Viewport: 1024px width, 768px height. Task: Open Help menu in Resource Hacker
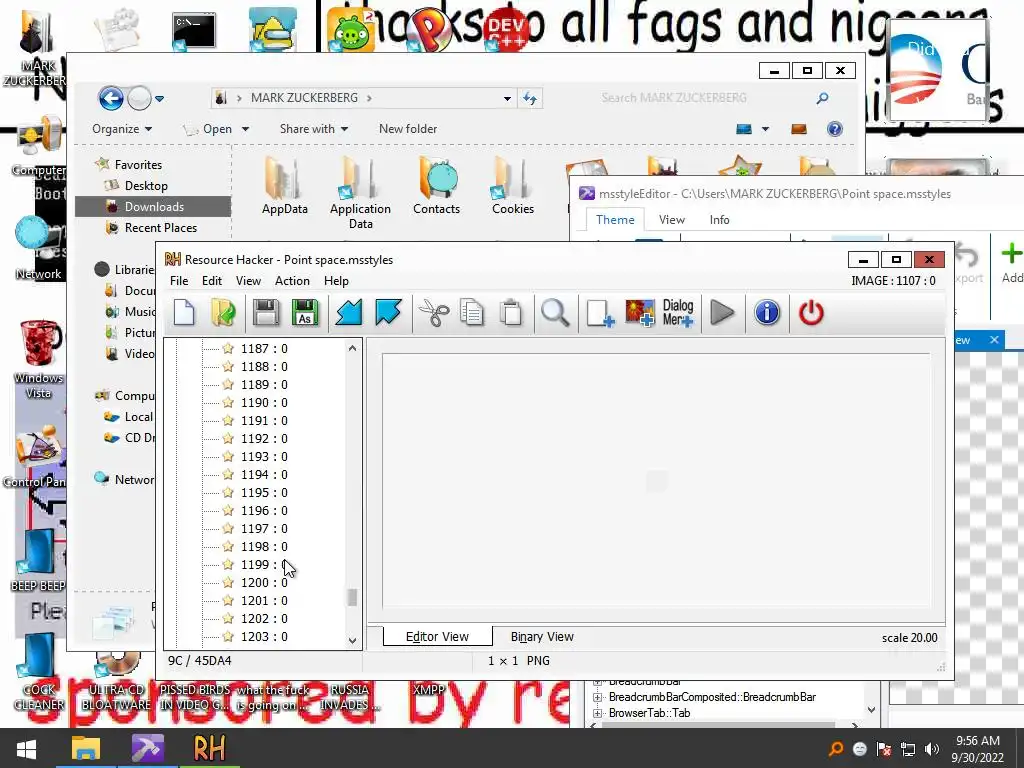click(336, 281)
